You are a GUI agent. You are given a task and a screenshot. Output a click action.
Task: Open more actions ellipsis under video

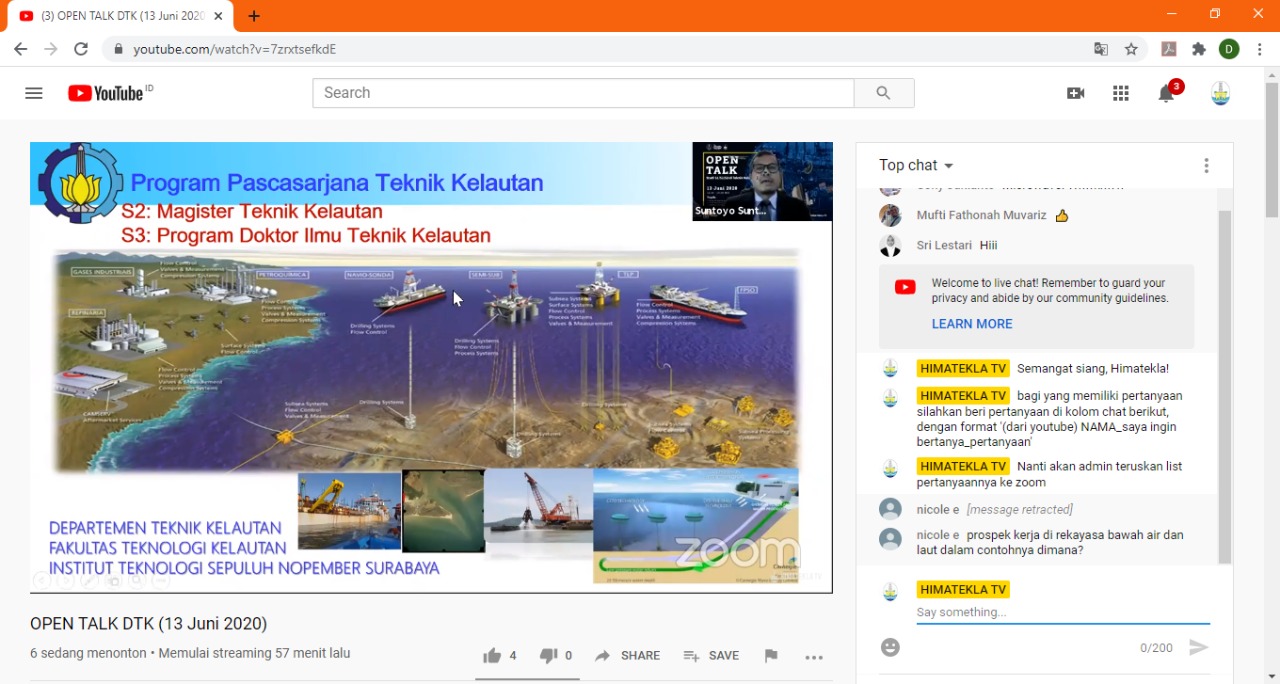point(814,657)
